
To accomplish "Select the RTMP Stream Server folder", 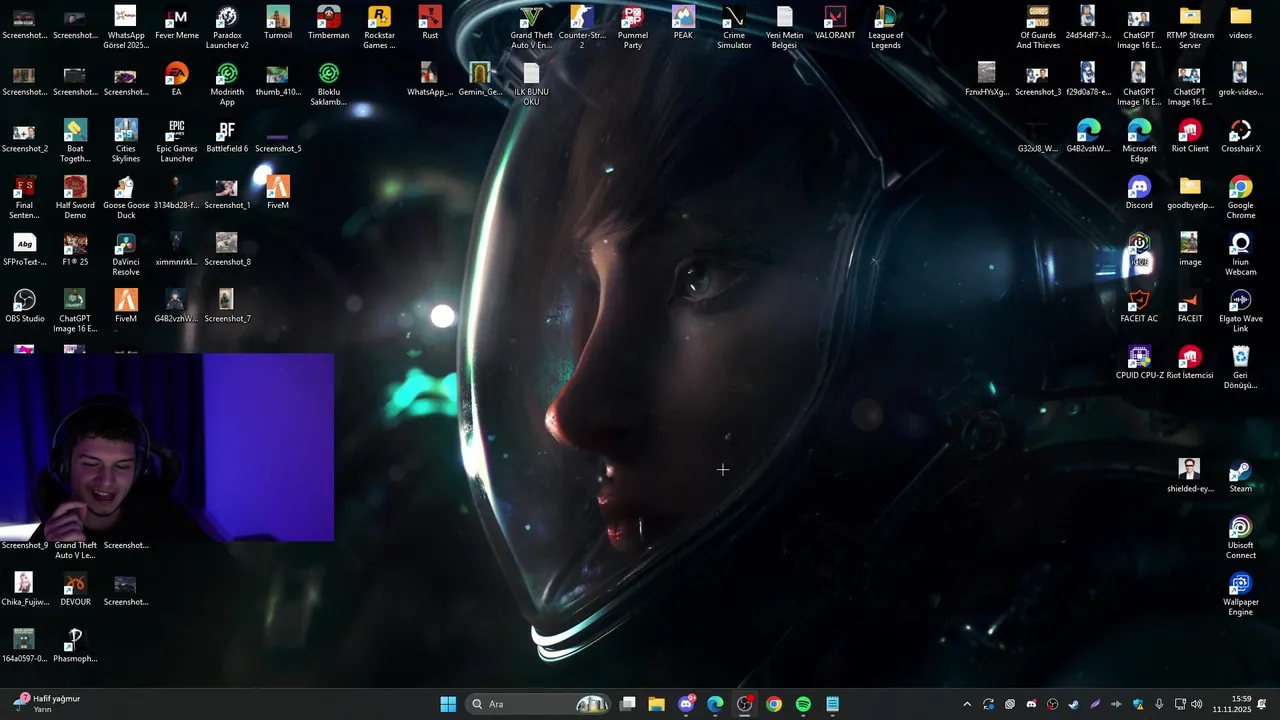I will pos(1190,28).
